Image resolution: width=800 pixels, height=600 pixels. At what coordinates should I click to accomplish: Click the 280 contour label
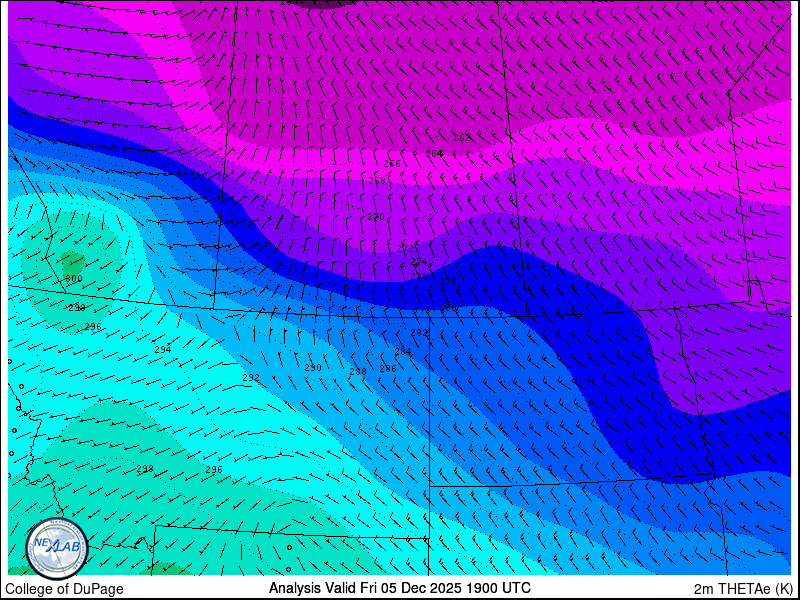point(448,308)
